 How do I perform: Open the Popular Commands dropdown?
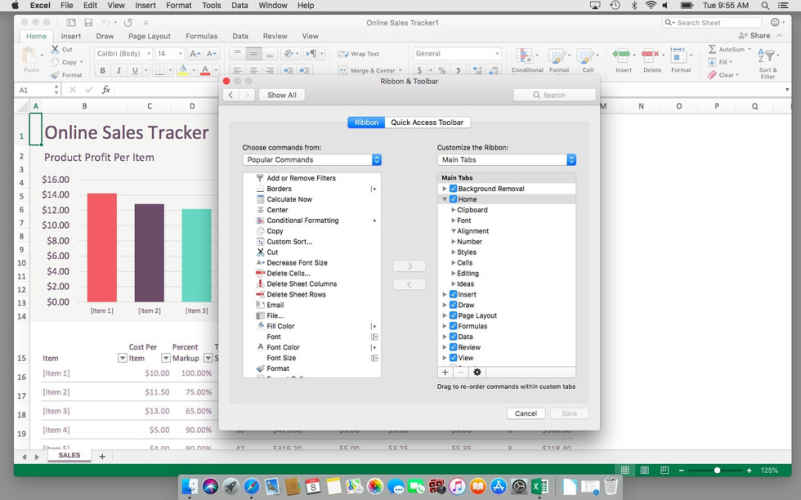(x=312, y=160)
